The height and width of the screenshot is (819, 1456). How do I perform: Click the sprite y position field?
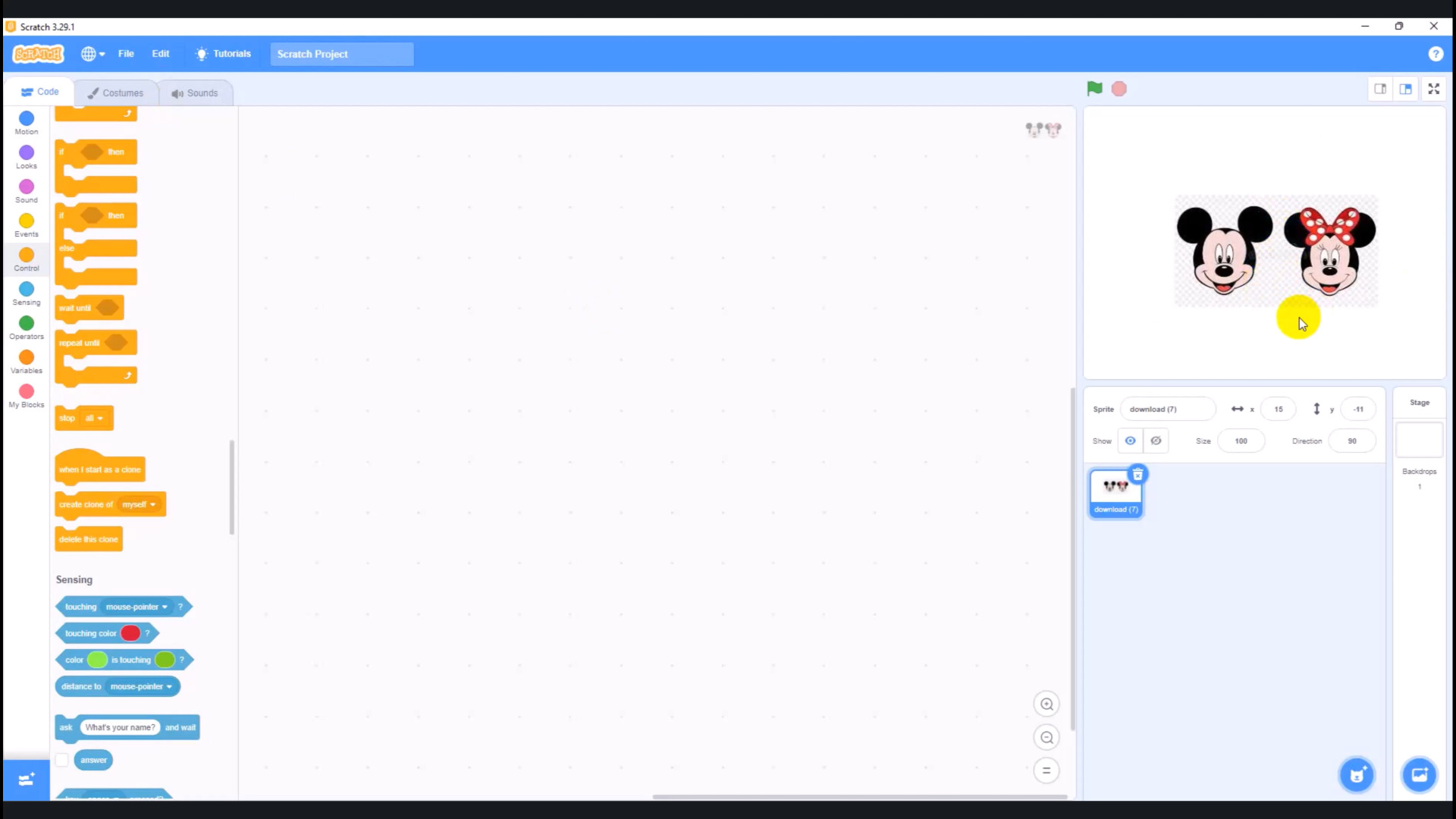pyautogui.click(x=1358, y=409)
